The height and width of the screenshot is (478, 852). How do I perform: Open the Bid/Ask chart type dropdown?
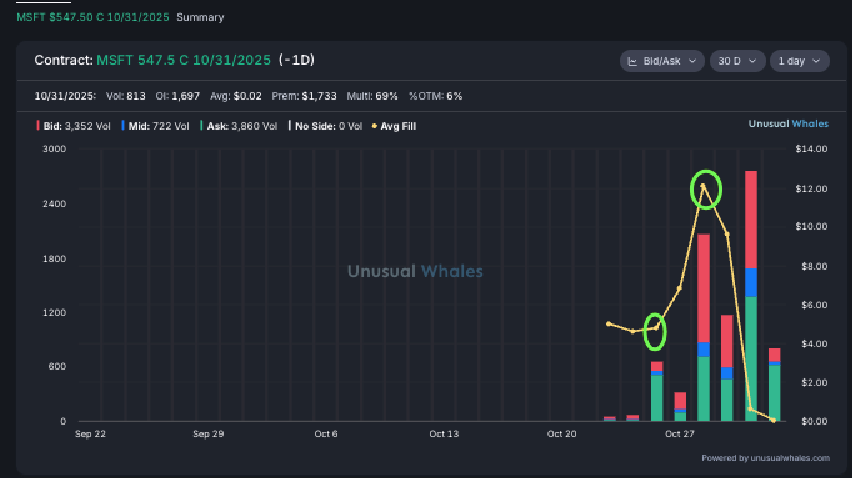pos(662,61)
